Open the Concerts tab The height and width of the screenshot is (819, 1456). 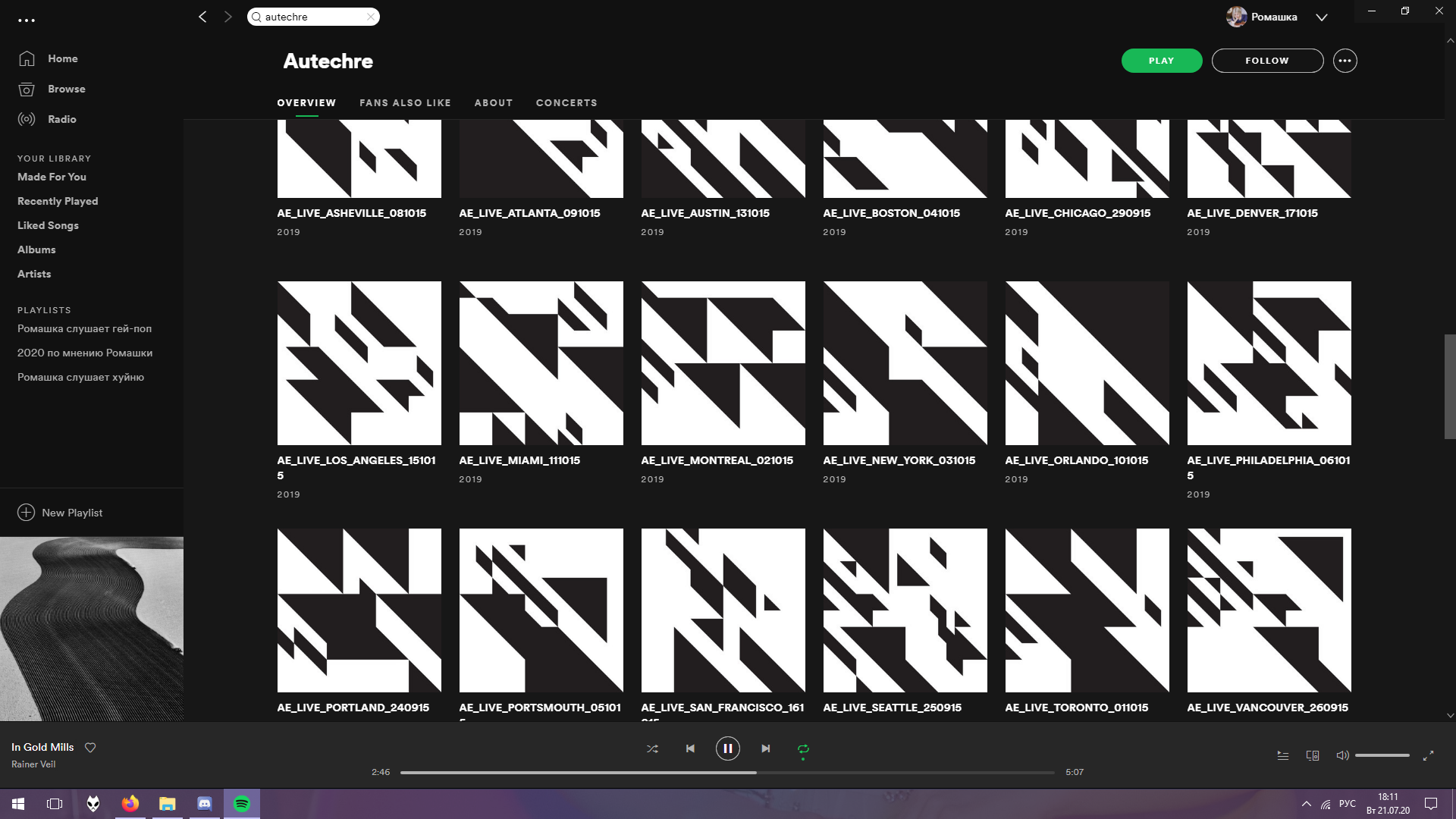[x=566, y=102]
